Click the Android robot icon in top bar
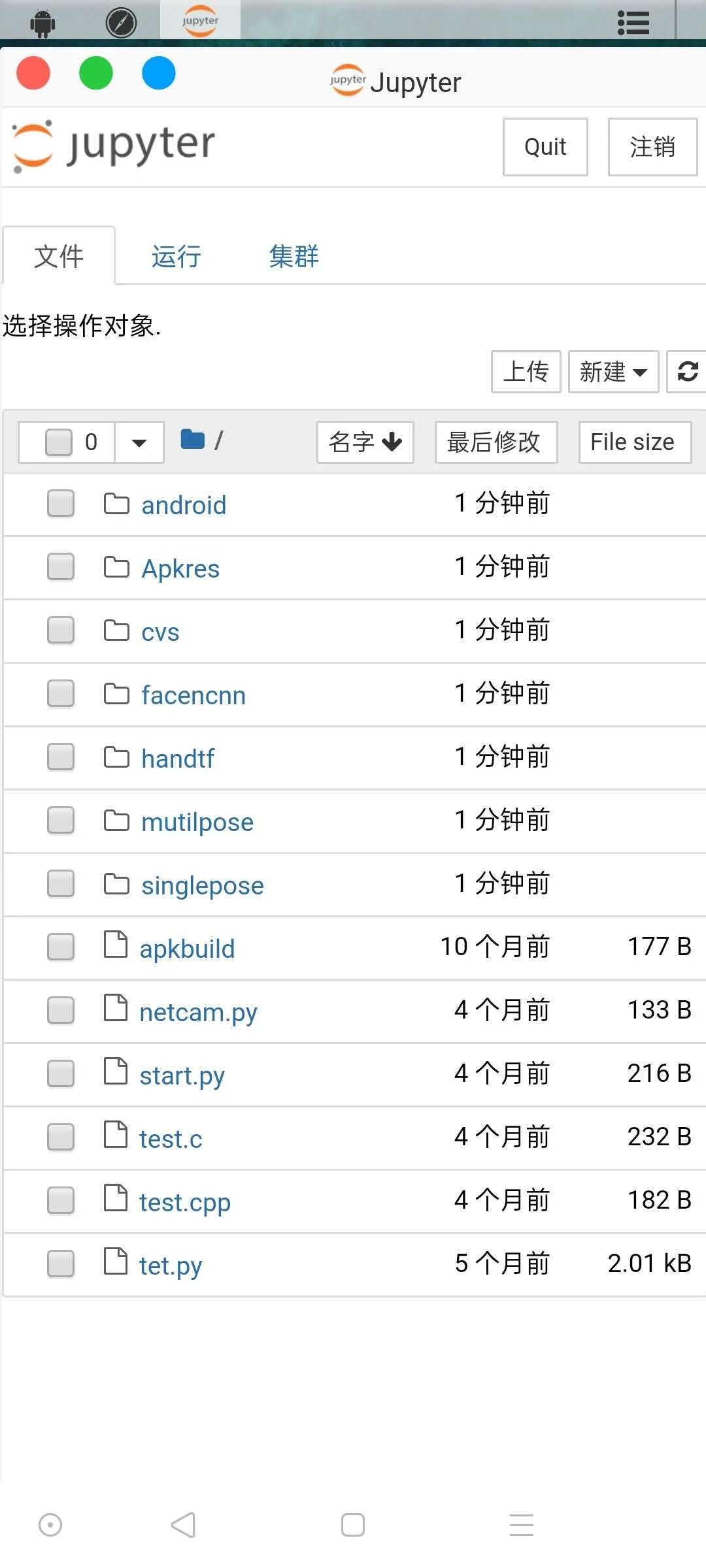Image resolution: width=706 pixels, height=1568 pixels. [42, 24]
